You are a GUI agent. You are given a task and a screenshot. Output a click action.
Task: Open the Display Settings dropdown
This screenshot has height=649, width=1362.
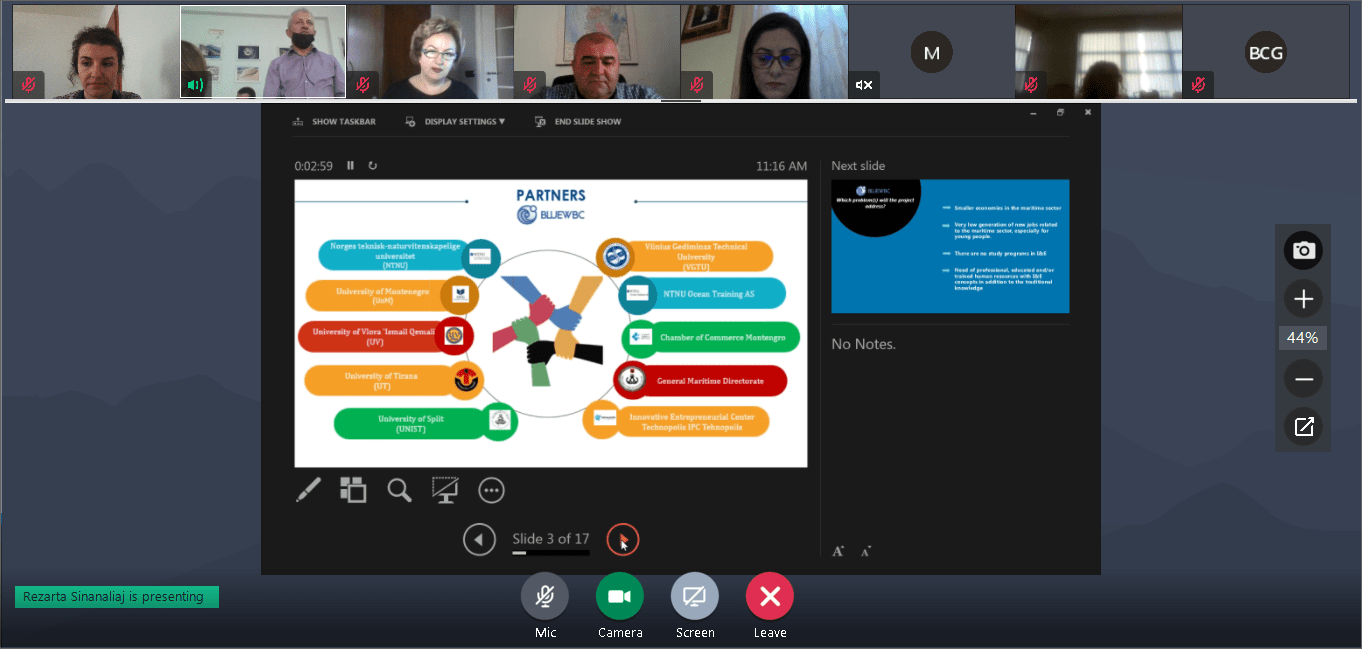456,122
